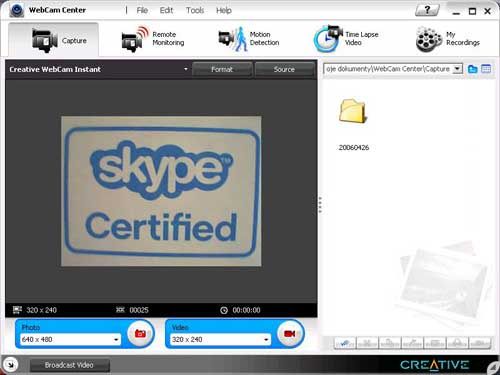Click the dotted splitter handle between panels

point(320,205)
